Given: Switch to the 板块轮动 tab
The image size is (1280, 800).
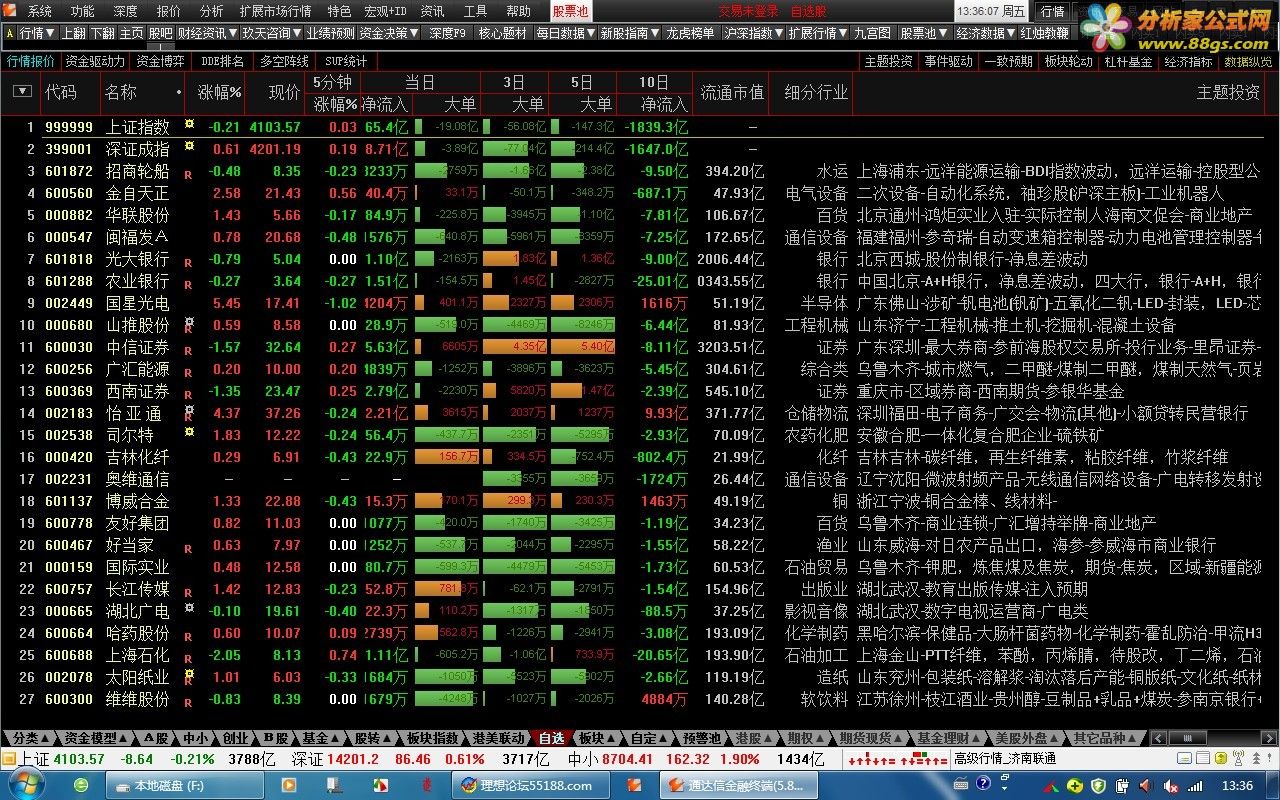Looking at the screenshot, I should [1068, 61].
